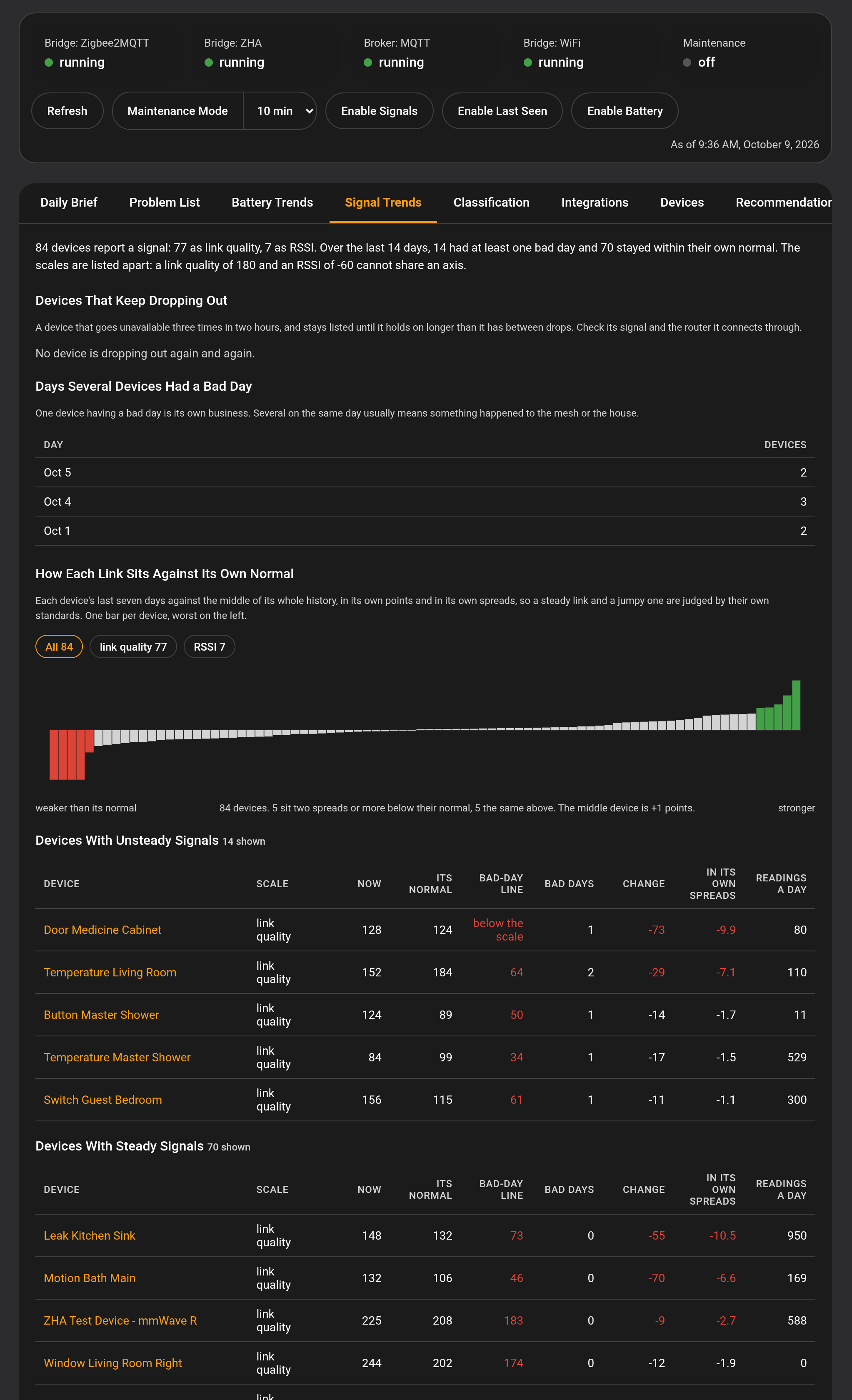Click the Maintenance off status indicator
The image size is (852, 1400).
tap(699, 62)
